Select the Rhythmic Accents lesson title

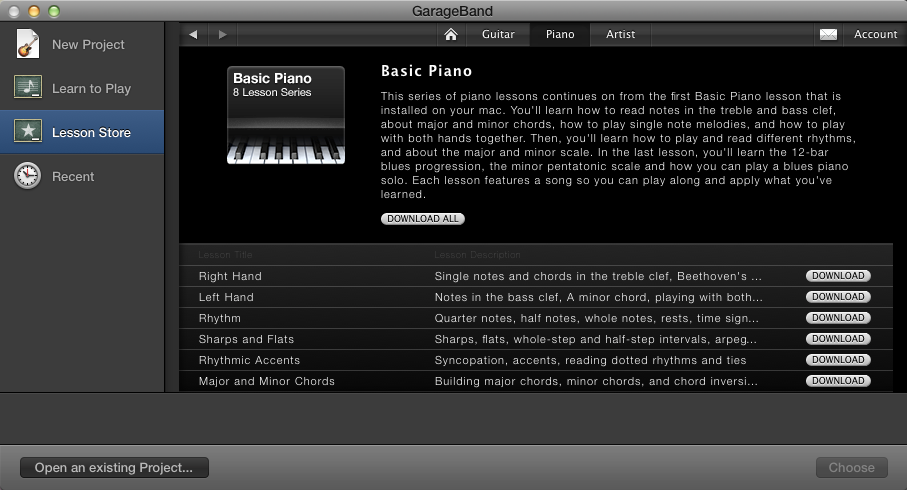(x=249, y=360)
